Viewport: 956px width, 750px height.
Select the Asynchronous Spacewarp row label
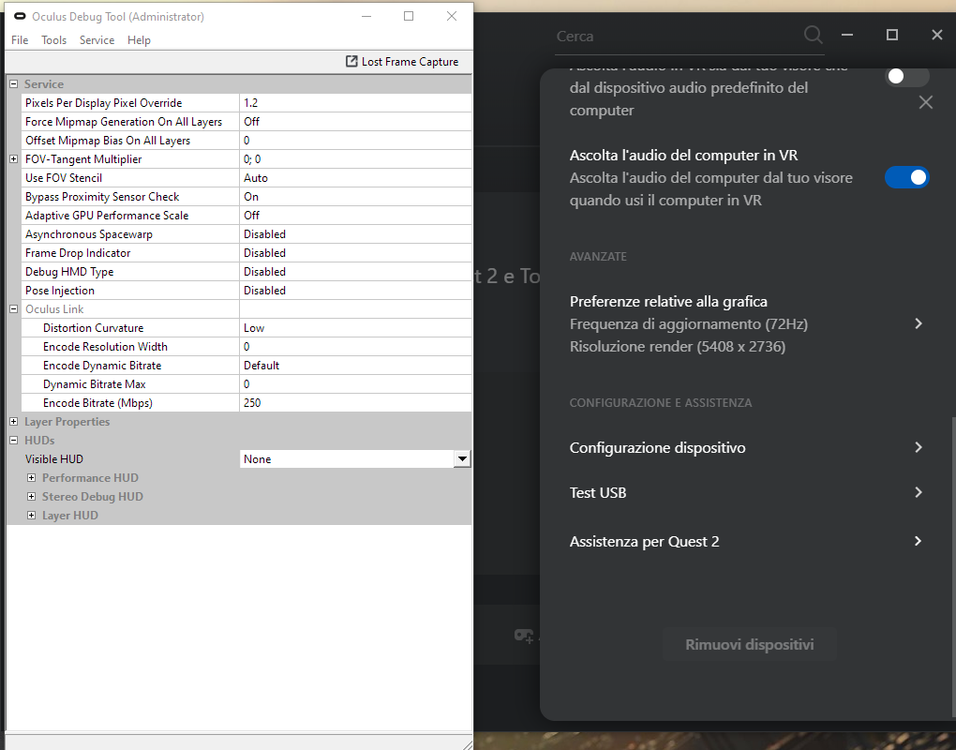[89, 234]
